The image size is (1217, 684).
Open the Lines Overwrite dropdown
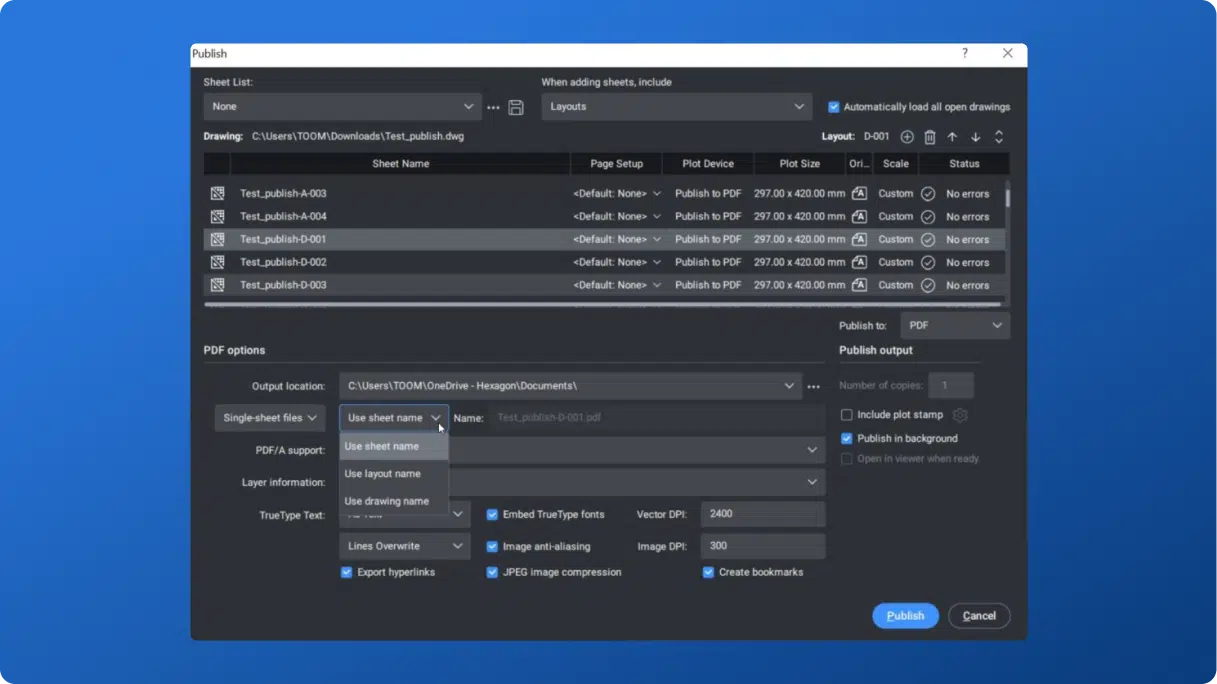pos(404,546)
